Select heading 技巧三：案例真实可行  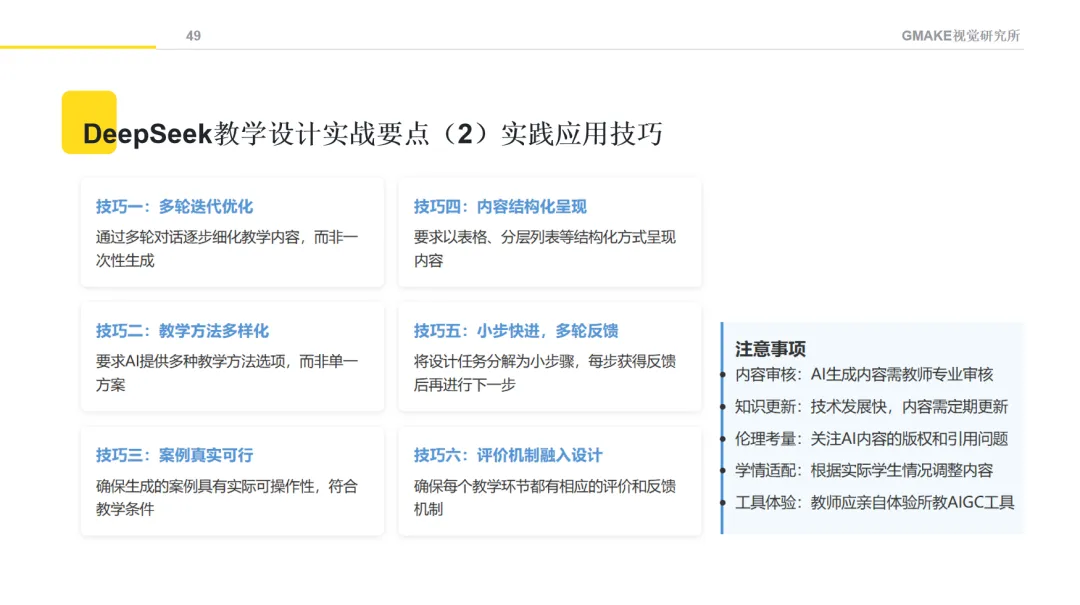tap(174, 455)
